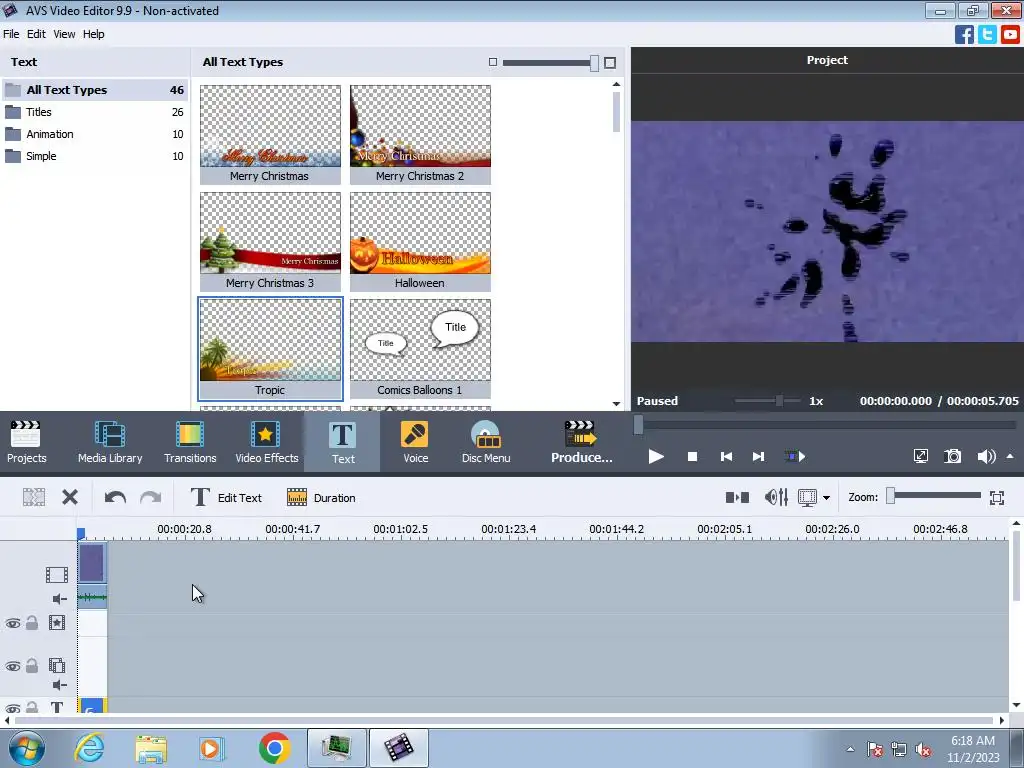The width and height of the screenshot is (1024, 768).
Task: Delete the selected timeline object
Action: (70, 498)
